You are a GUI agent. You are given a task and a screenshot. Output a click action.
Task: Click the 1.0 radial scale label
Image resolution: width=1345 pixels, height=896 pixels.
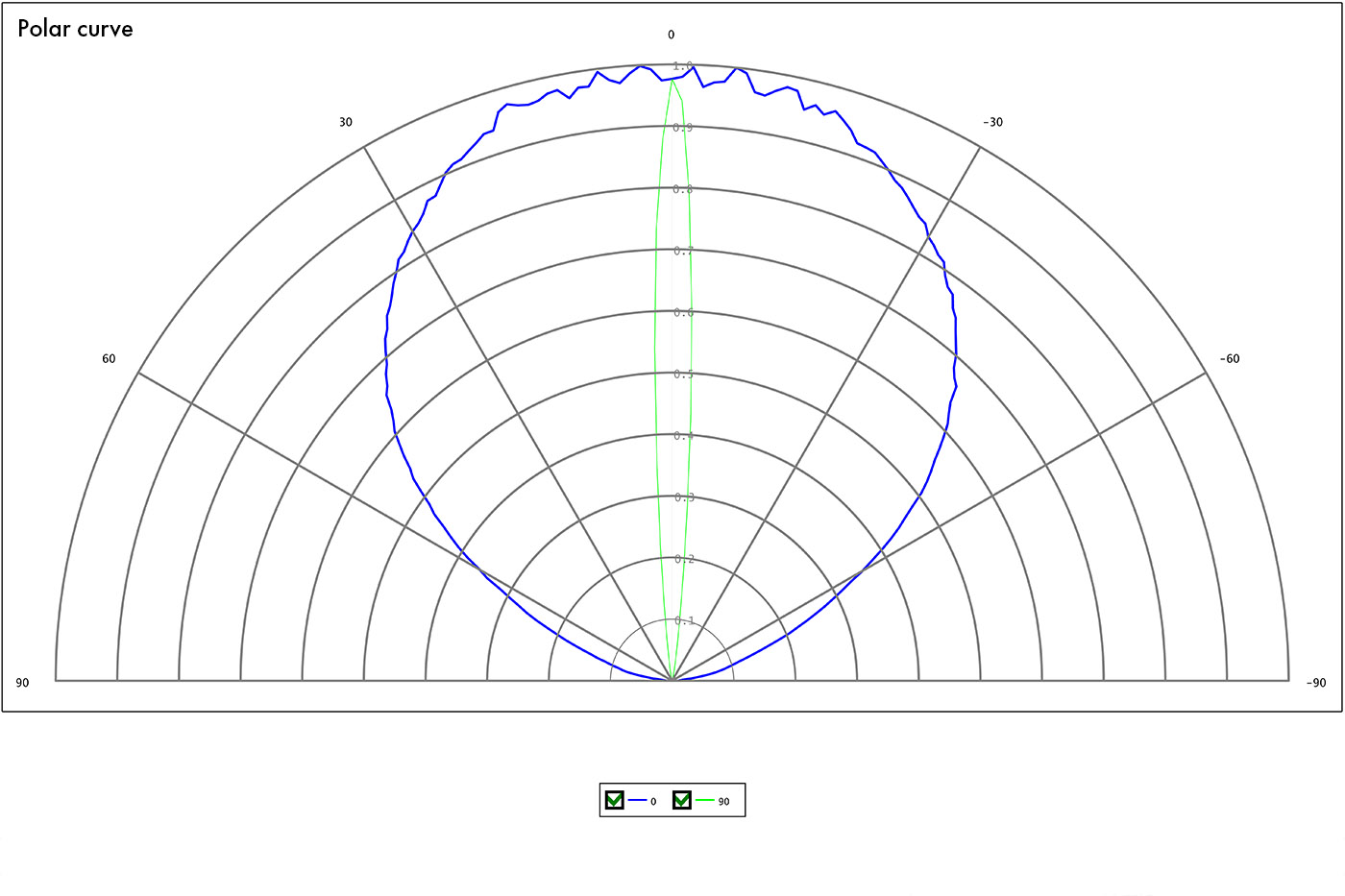click(x=683, y=66)
